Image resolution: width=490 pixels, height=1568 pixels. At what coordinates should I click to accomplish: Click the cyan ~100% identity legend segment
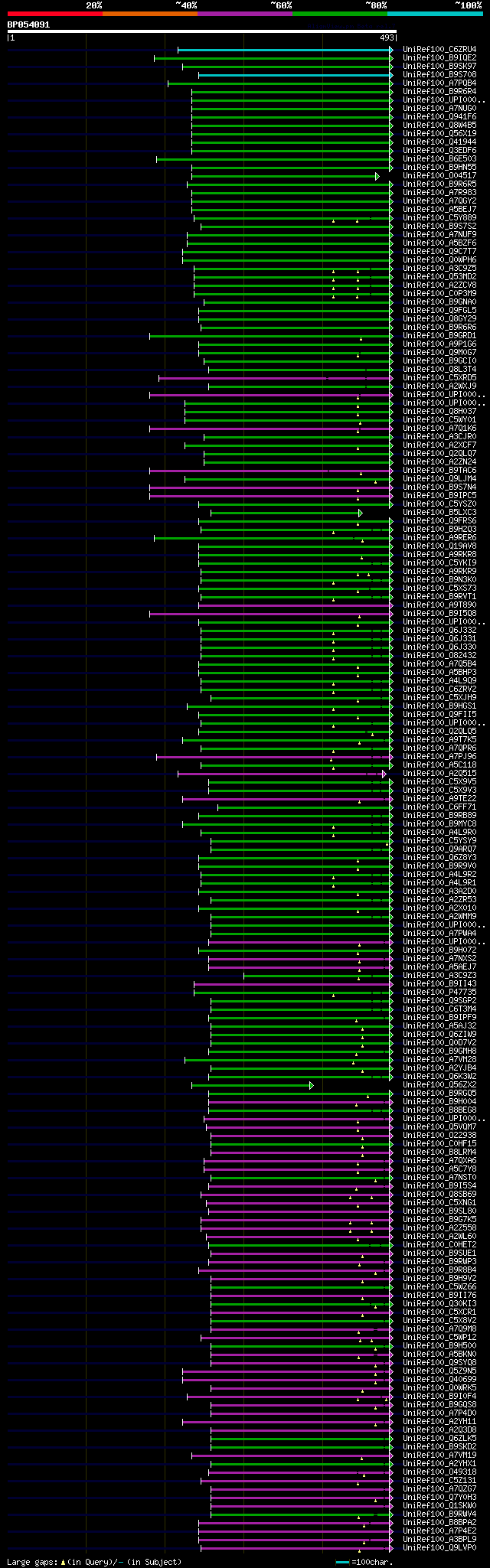point(435,14)
